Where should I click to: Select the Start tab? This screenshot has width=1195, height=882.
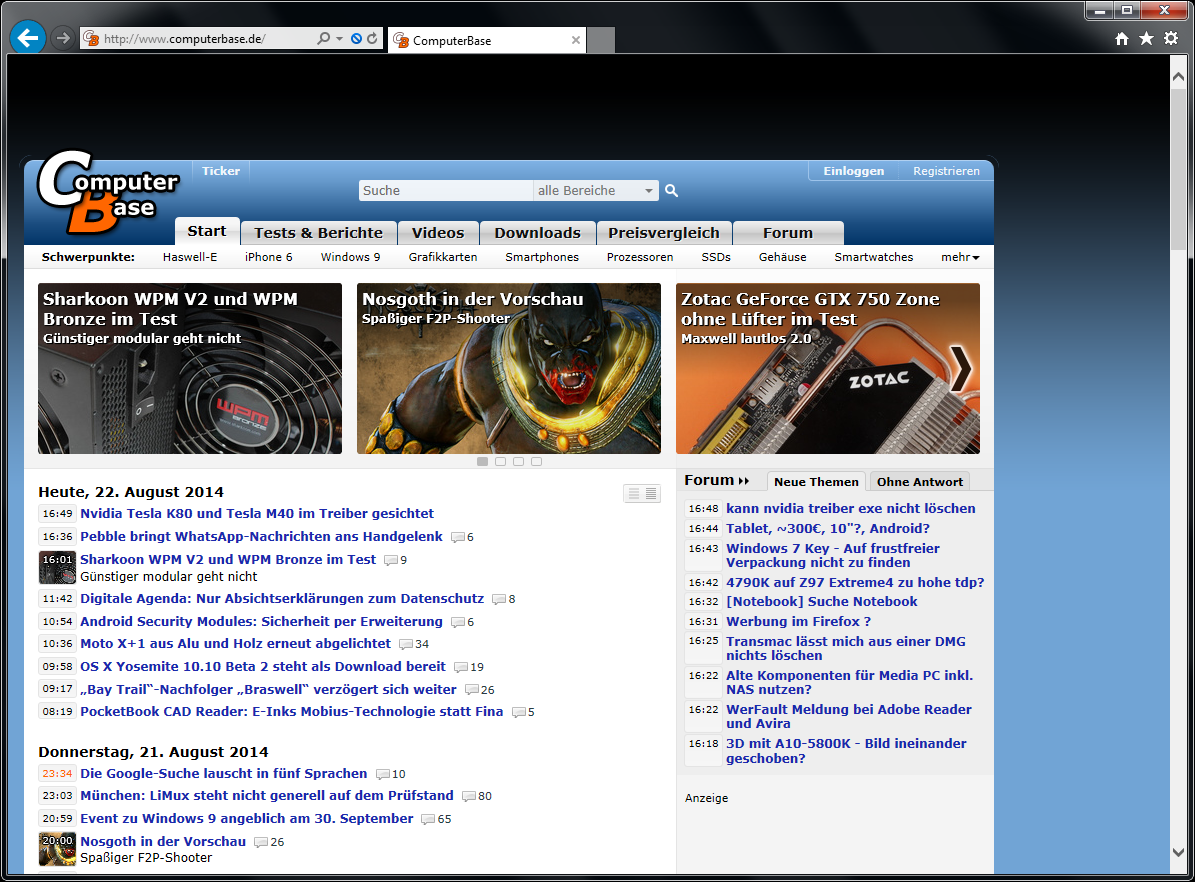point(207,231)
